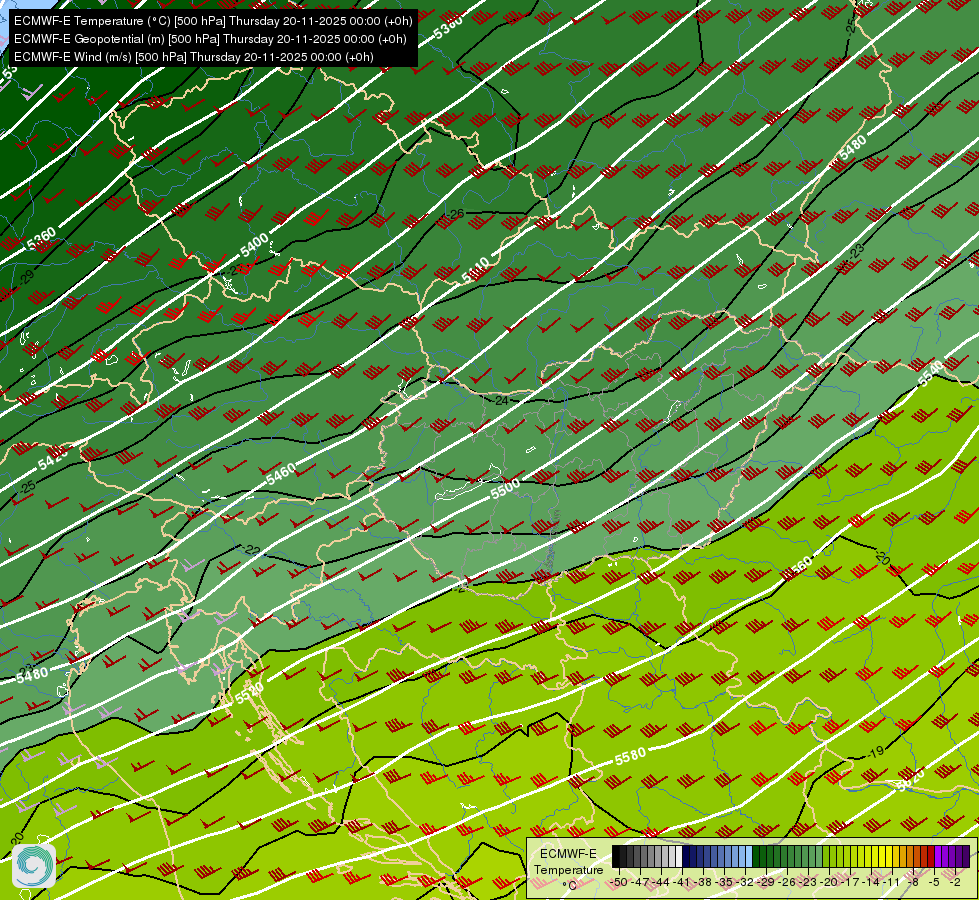
Task: Click the black swatch at the legend's cold end
Action: 616,856
